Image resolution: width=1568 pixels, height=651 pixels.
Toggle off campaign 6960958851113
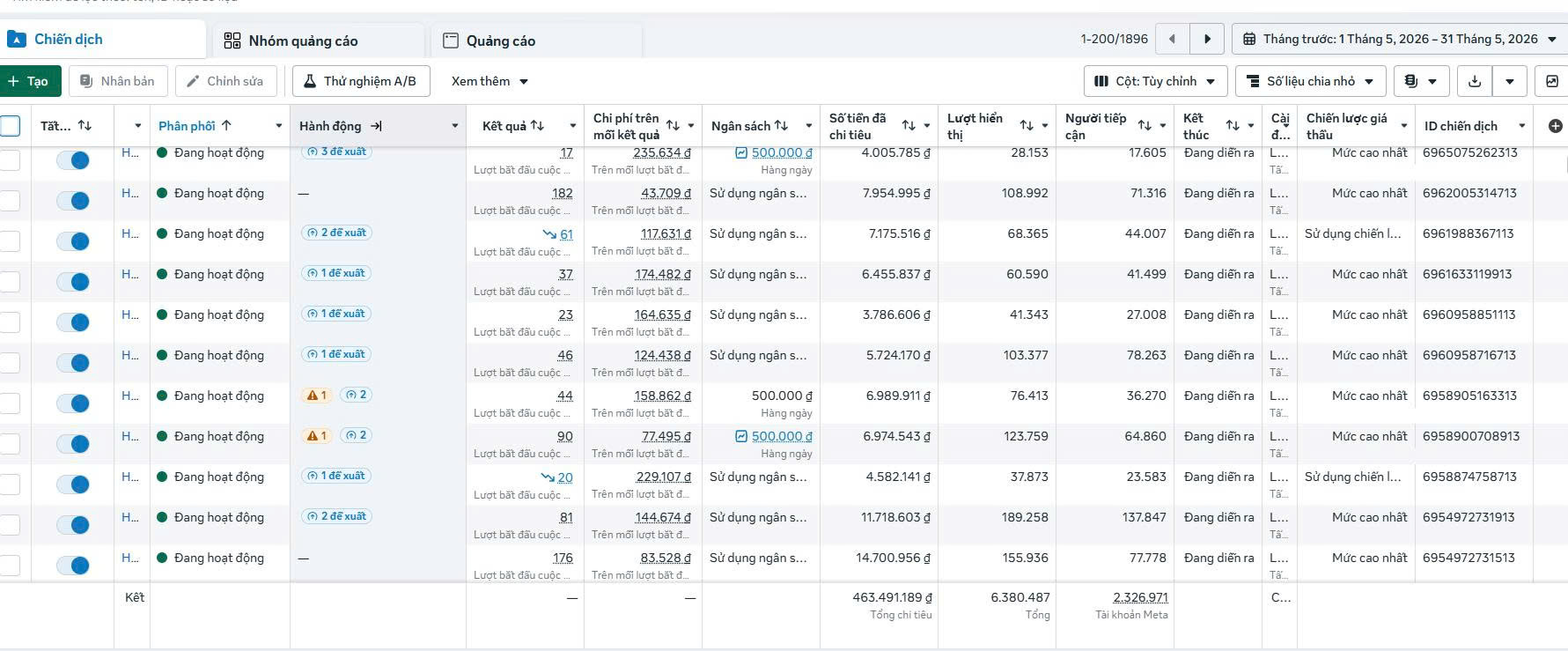pos(73,322)
